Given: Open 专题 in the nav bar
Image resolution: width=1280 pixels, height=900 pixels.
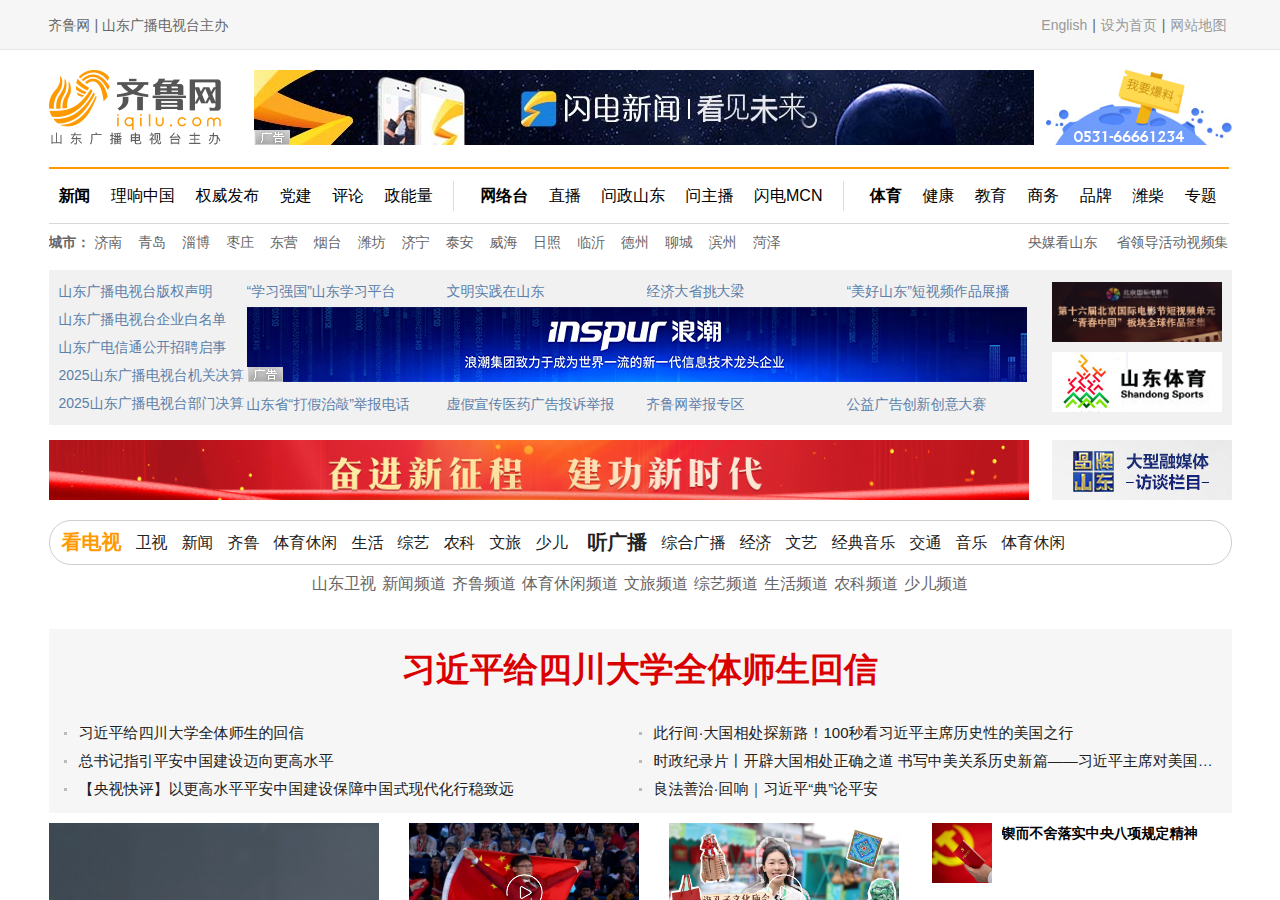Looking at the screenshot, I should click(x=1201, y=196).
